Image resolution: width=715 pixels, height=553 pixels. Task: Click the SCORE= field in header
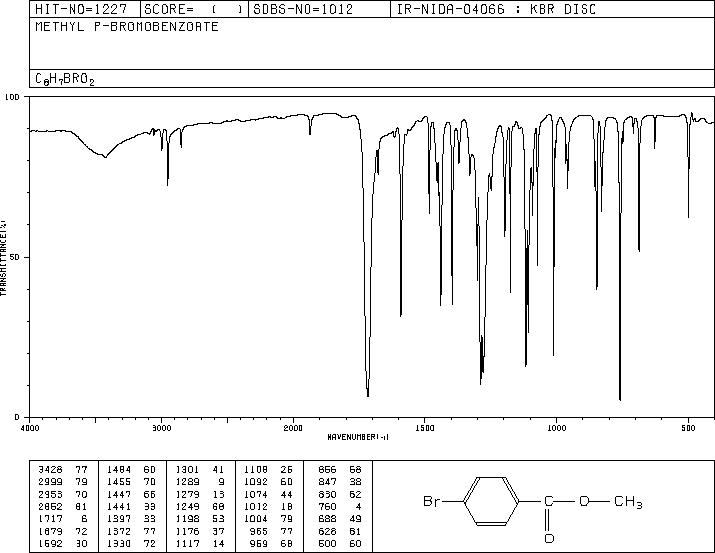click(193, 9)
